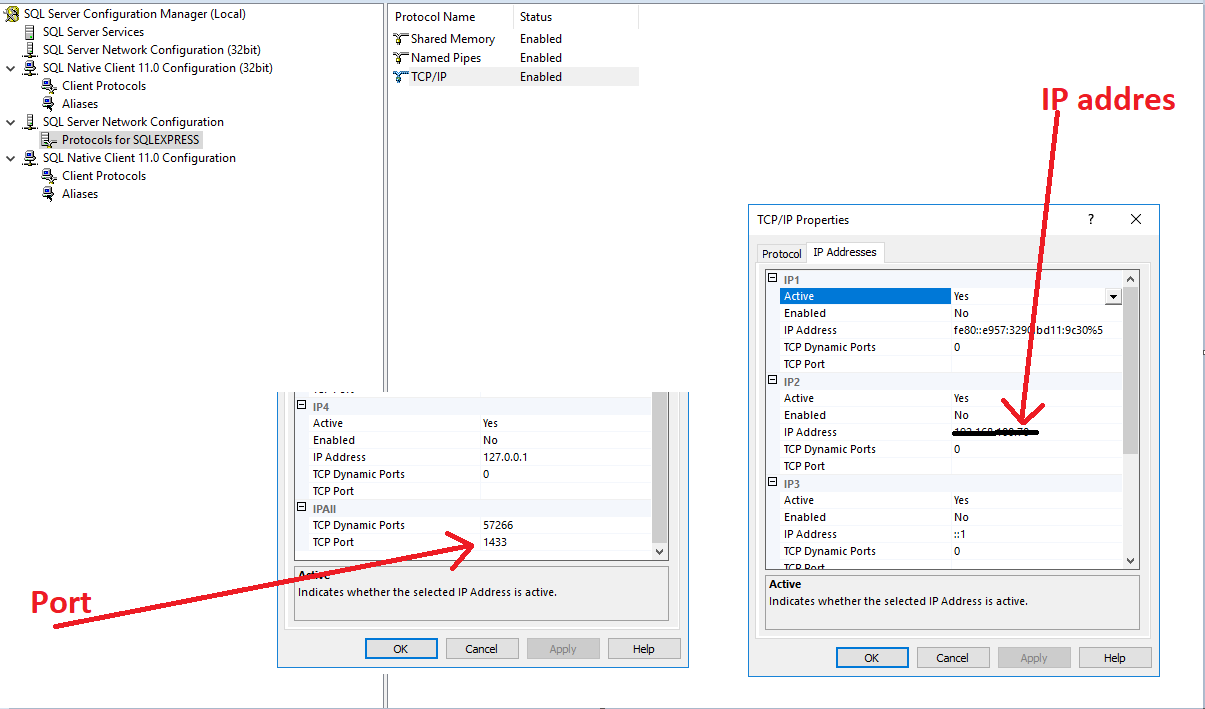Screen dimensions: 1205x709
Task: Click the scroll down arrow in the IP1 dialog list
Action: [1131, 561]
